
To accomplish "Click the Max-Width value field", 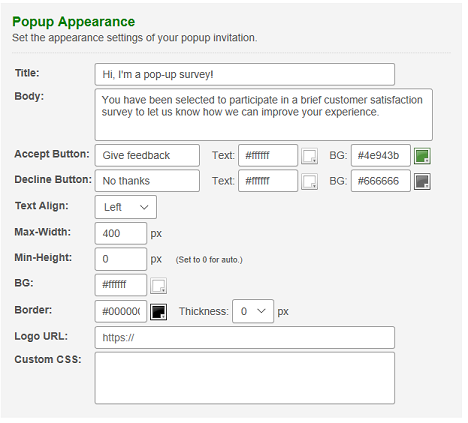I will (121, 233).
